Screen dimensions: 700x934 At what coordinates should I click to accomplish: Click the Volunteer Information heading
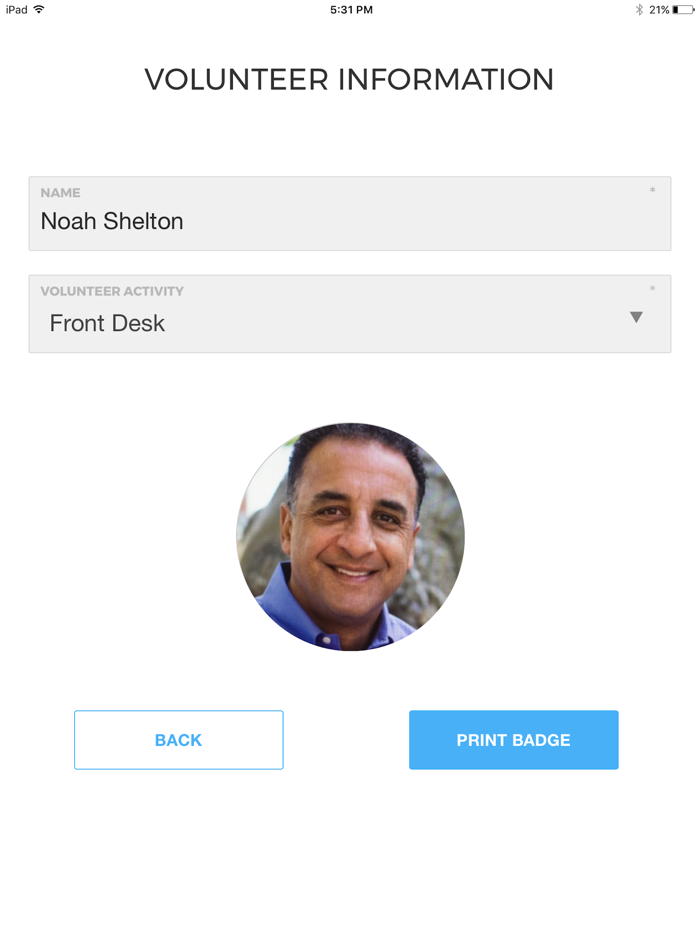350,80
